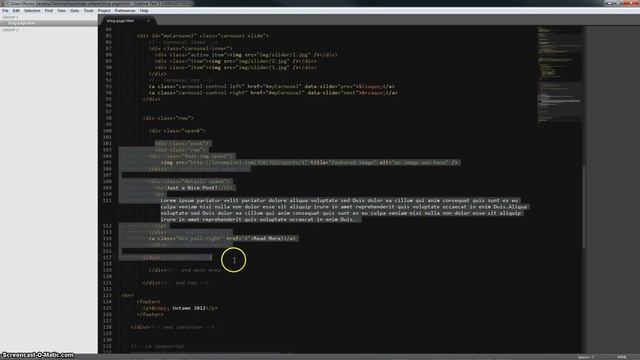Change syntax via HTML indicator in status bar
This screenshot has width=640, height=360.
click(622, 357)
